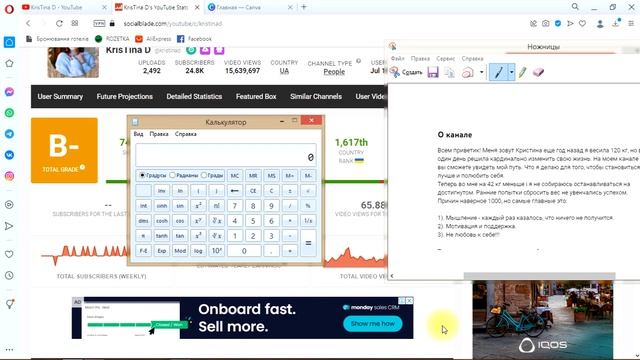Open sidebar bookmarks heart icon
Viewport: 640px width, 360px height.
(9, 254)
